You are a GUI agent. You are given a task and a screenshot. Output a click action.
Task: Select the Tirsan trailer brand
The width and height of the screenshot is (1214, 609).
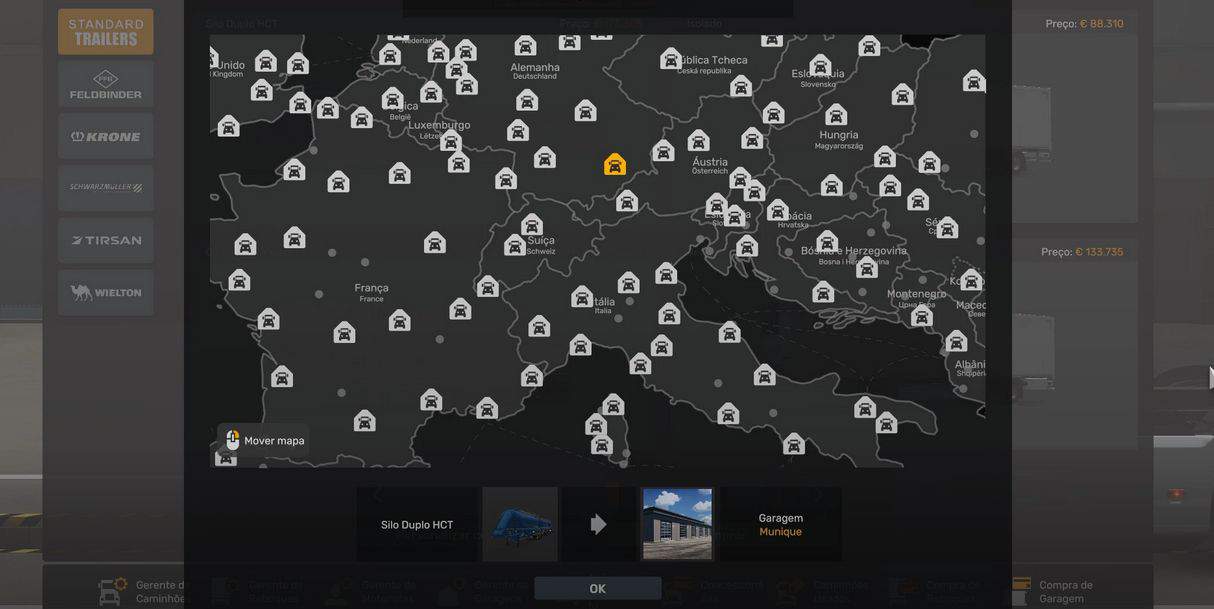click(x=106, y=240)
